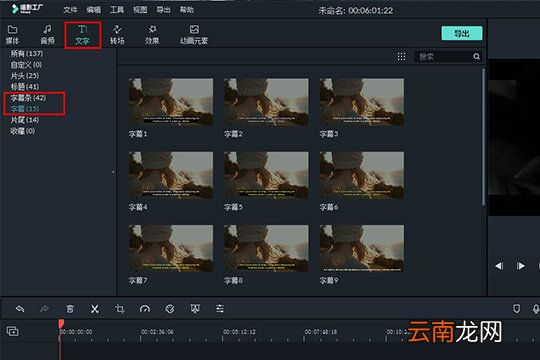Click the microphone voiceover icon
The width and height of the screenshot is (540, 360).
point(536,309)
